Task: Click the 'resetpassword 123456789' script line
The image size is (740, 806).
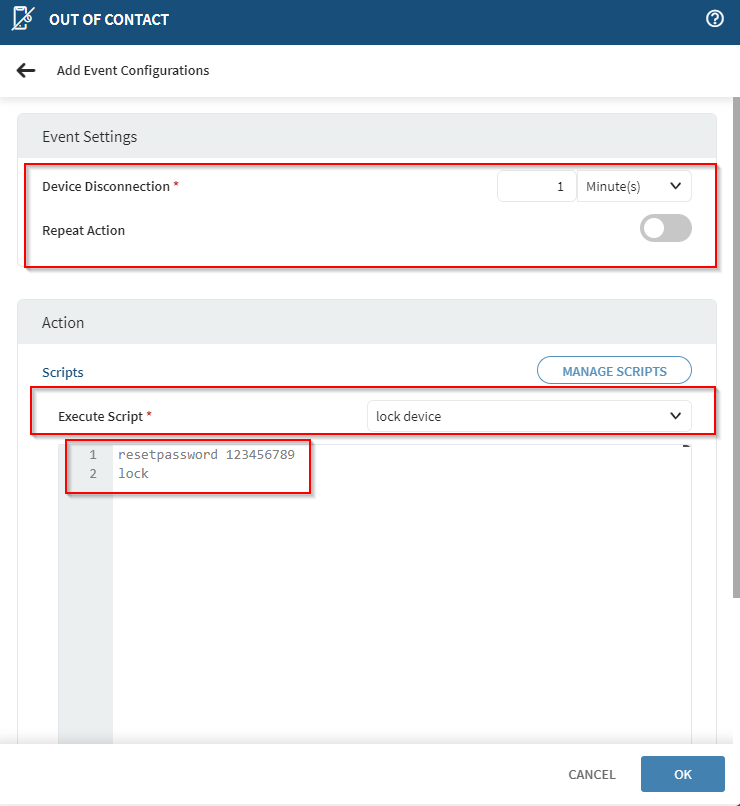Action: 206,454
